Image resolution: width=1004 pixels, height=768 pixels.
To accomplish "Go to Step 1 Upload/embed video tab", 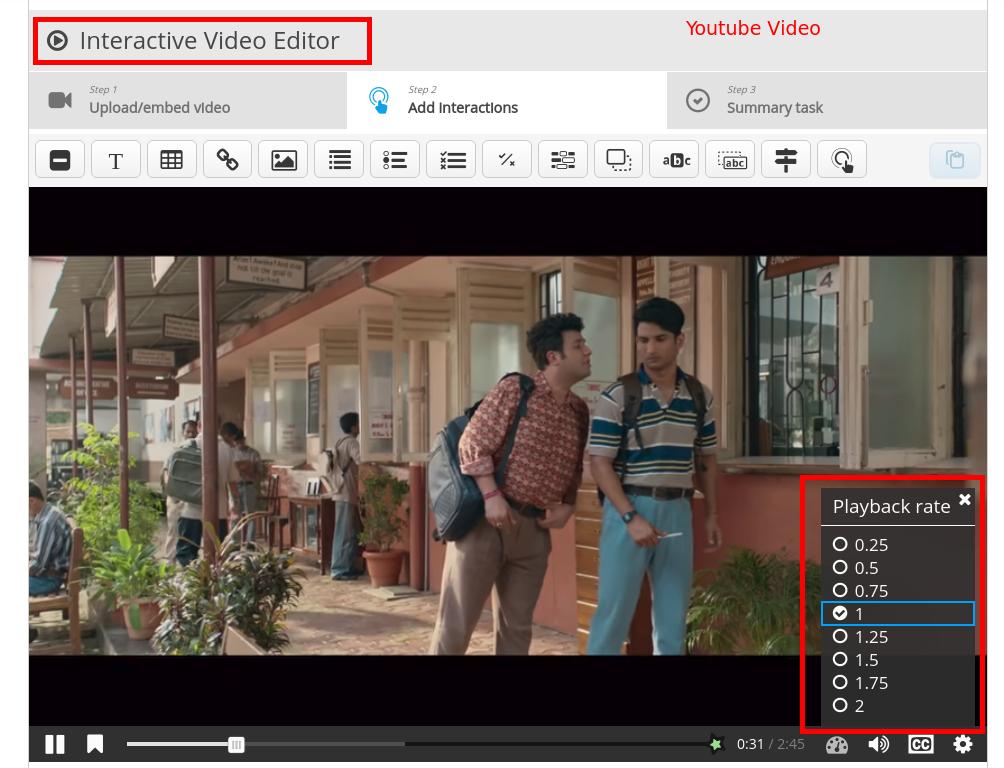I will click(188, 101).
